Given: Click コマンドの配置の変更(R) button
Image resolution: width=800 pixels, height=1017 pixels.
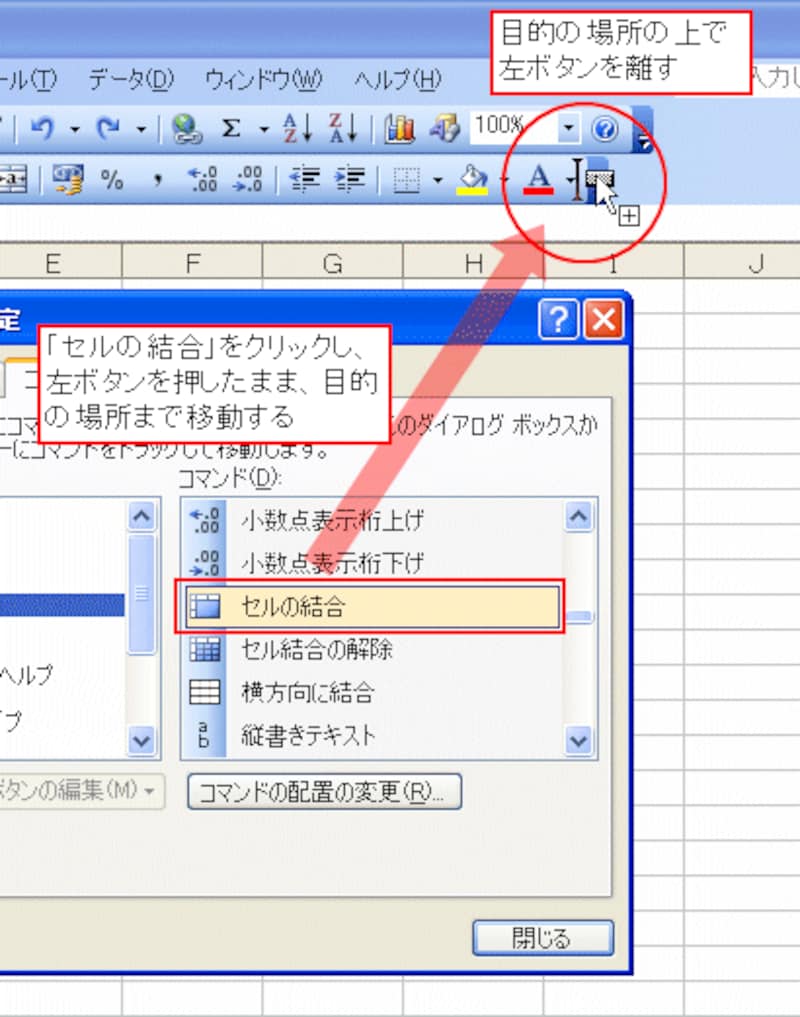Looking at the screenshot, I should click(324, 791).
